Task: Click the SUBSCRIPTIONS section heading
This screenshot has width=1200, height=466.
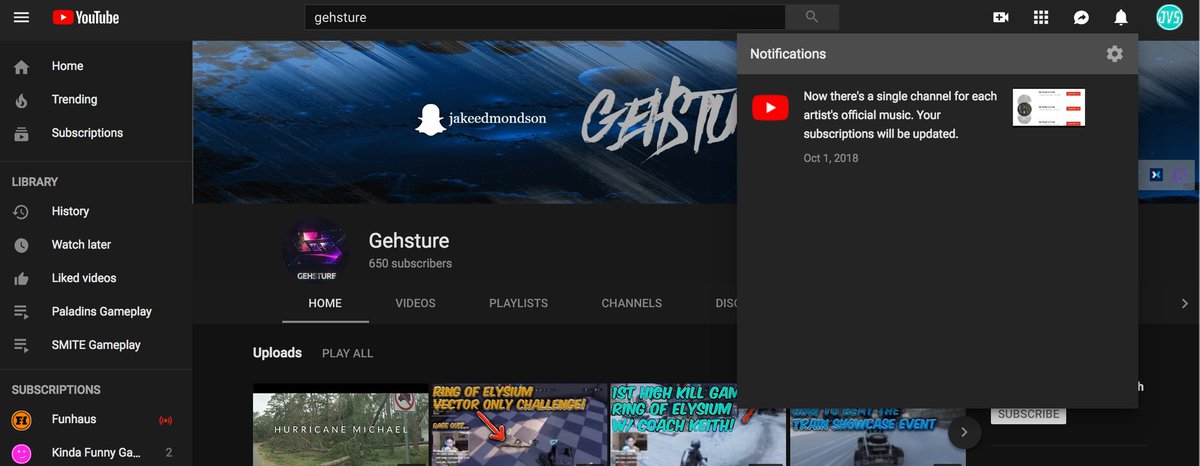Action: click(56, 390)
